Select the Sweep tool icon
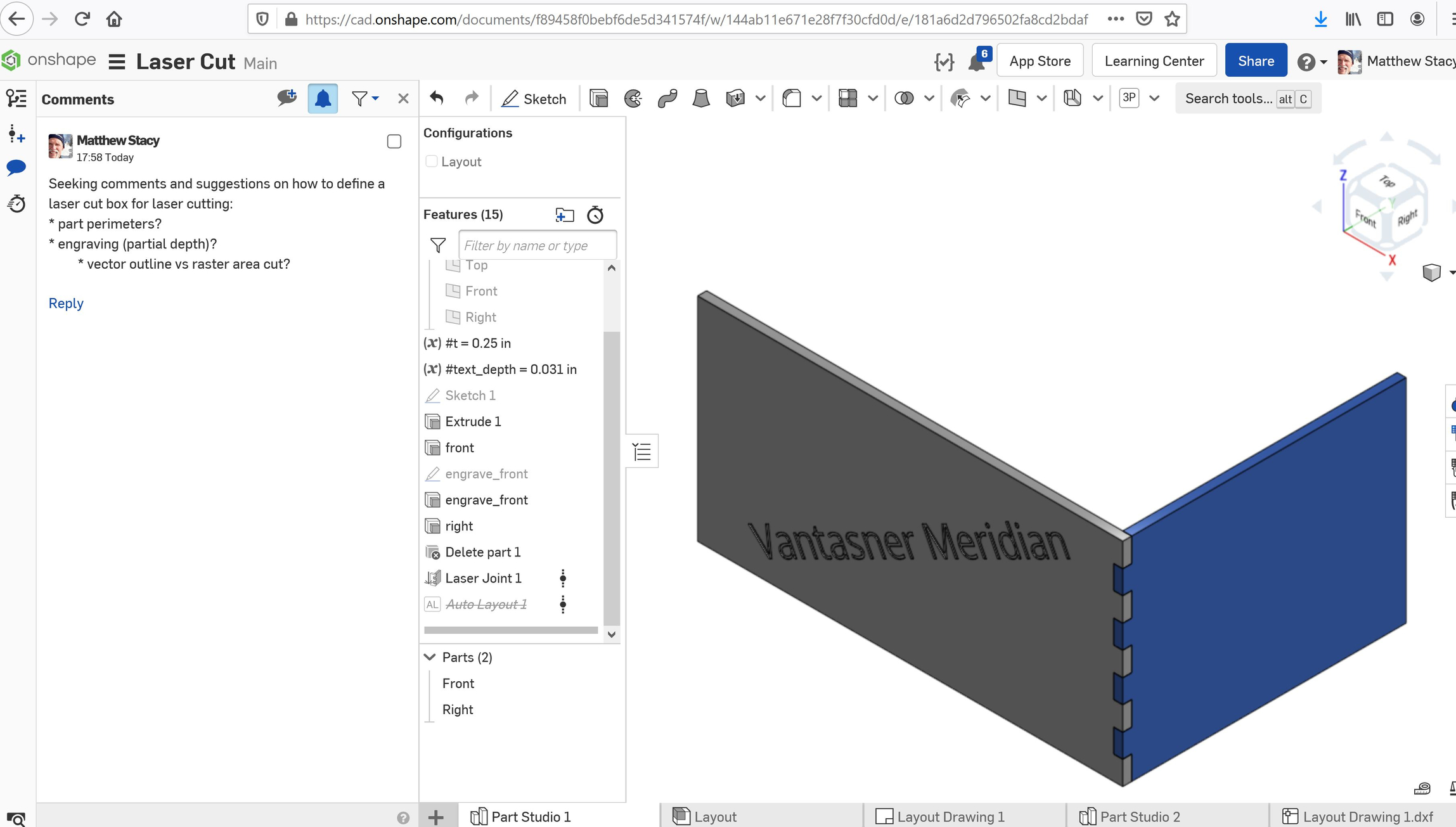Screen dimensions: 1456x827 pos(667,98)
